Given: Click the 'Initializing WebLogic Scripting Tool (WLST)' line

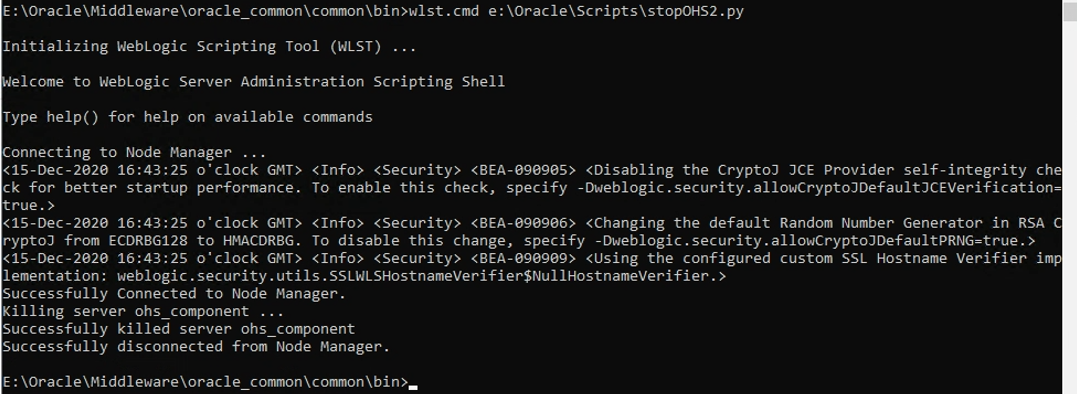Looking at the screenshot, I should tap(209, 47).
